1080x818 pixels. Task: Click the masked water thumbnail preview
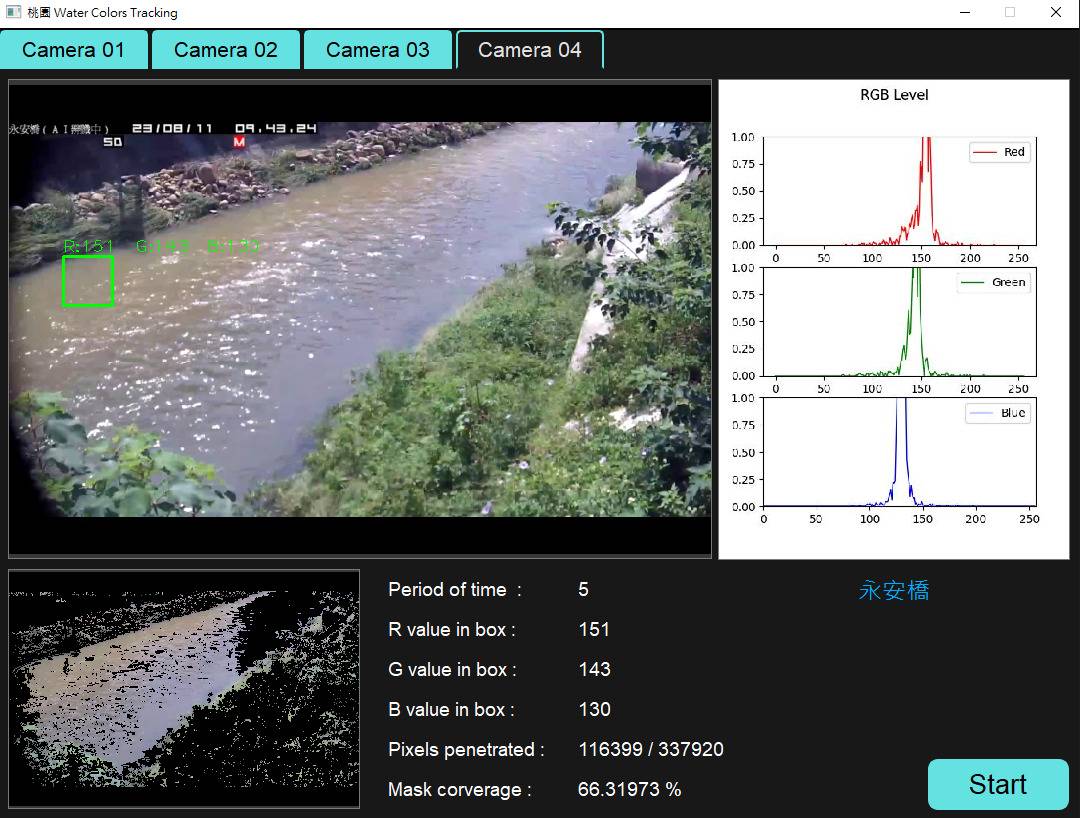184,688
